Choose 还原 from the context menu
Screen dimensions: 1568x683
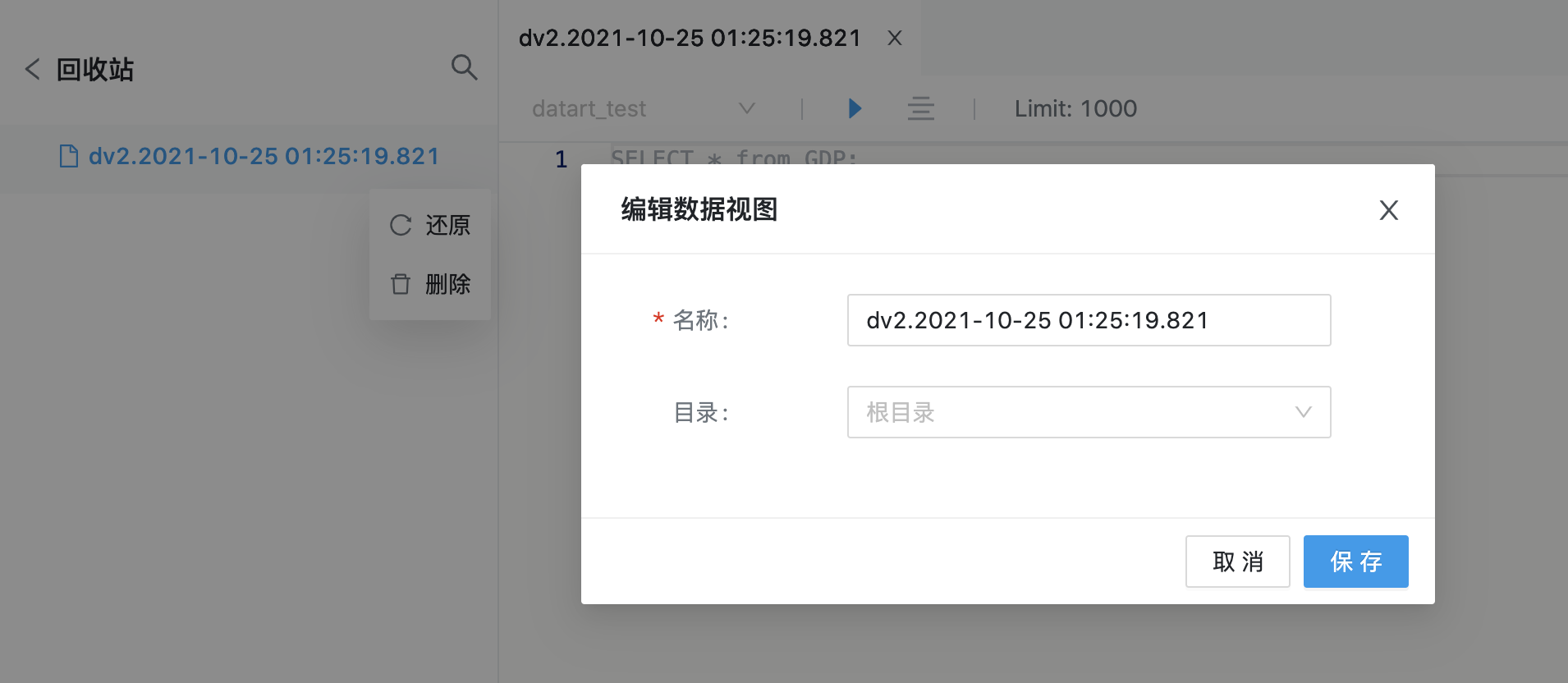pyautogui.click(x=447, y=225)
